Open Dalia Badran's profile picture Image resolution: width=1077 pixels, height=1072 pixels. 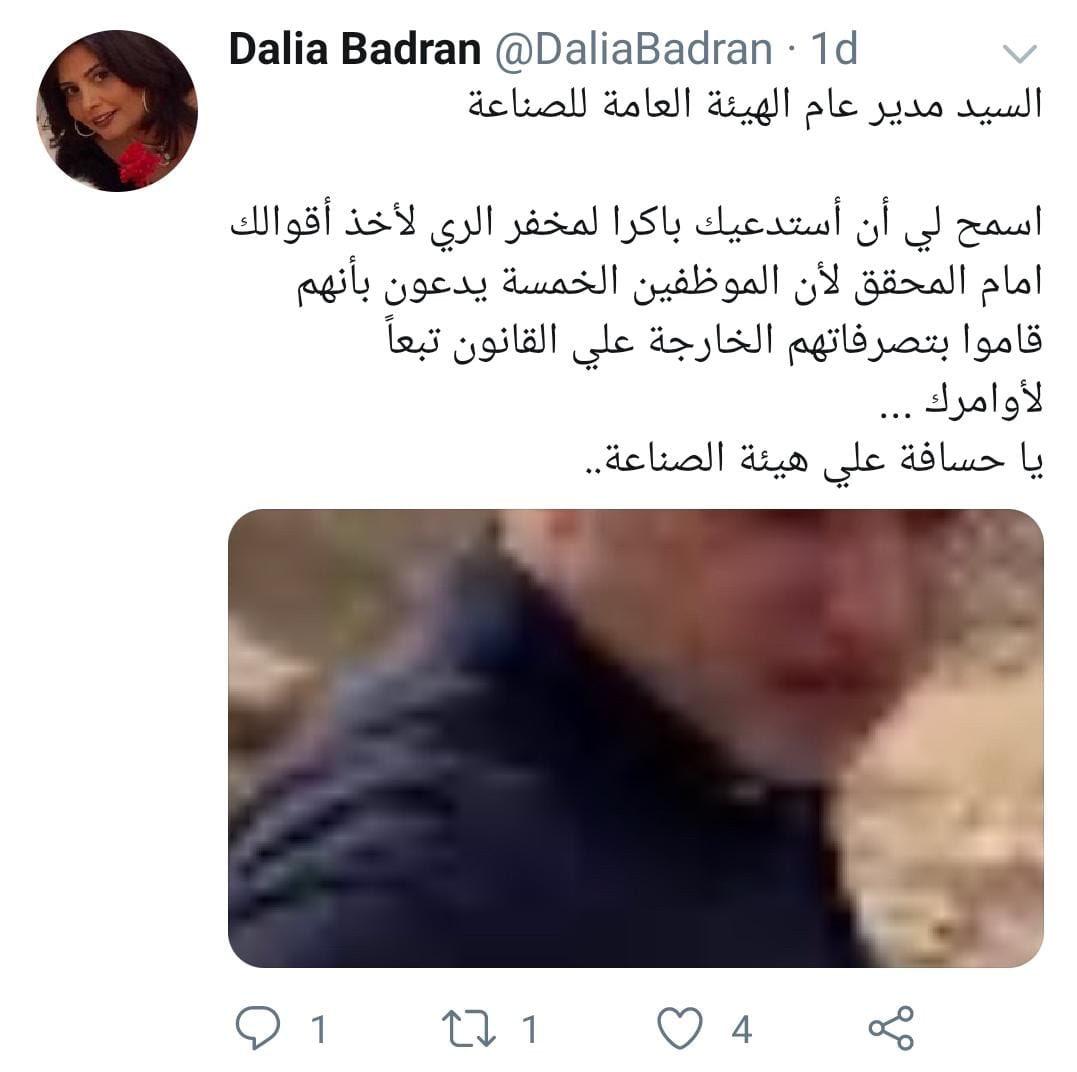click(x=117, y=111)
